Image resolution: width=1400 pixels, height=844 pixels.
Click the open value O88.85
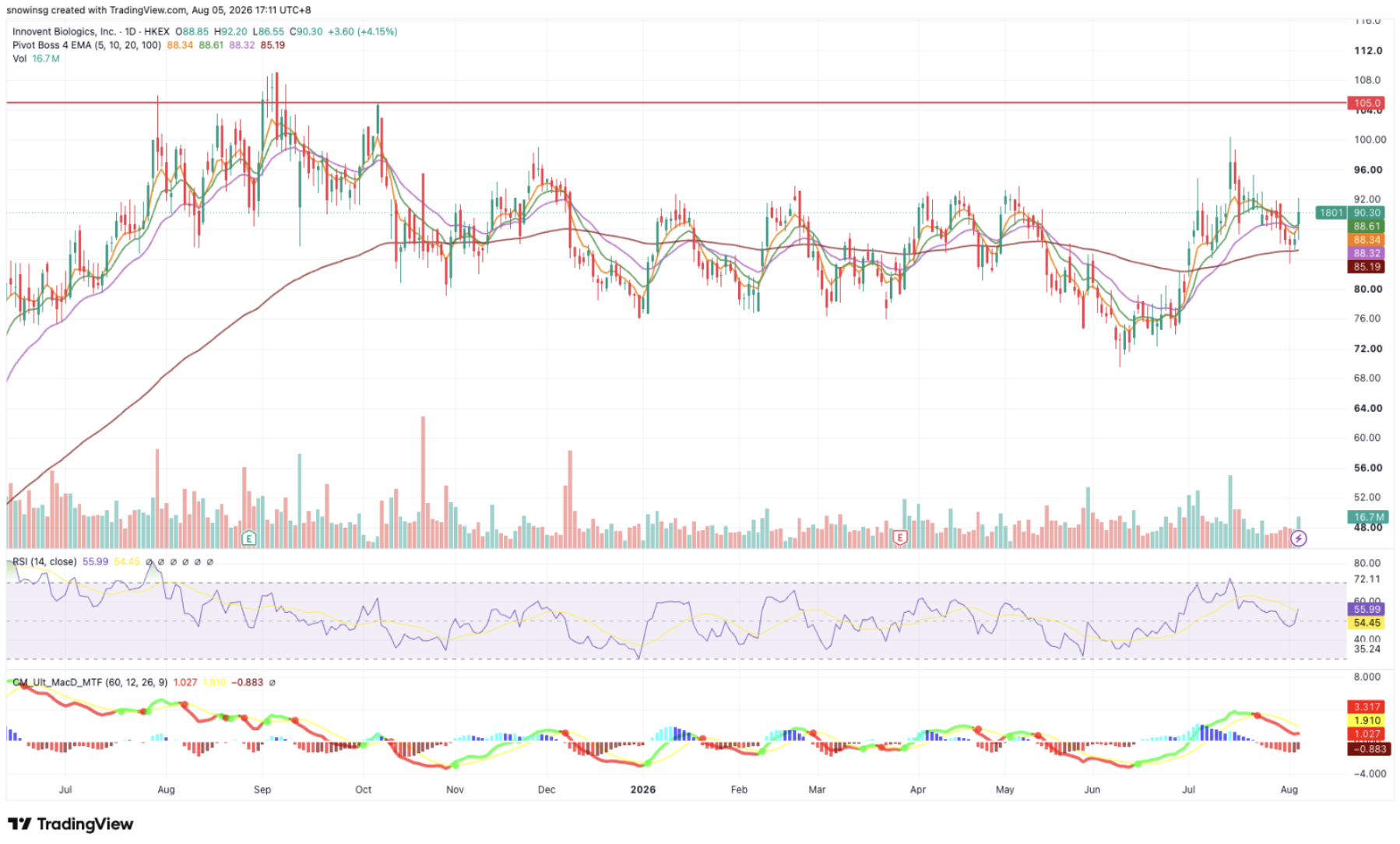[x=192, y=32]
